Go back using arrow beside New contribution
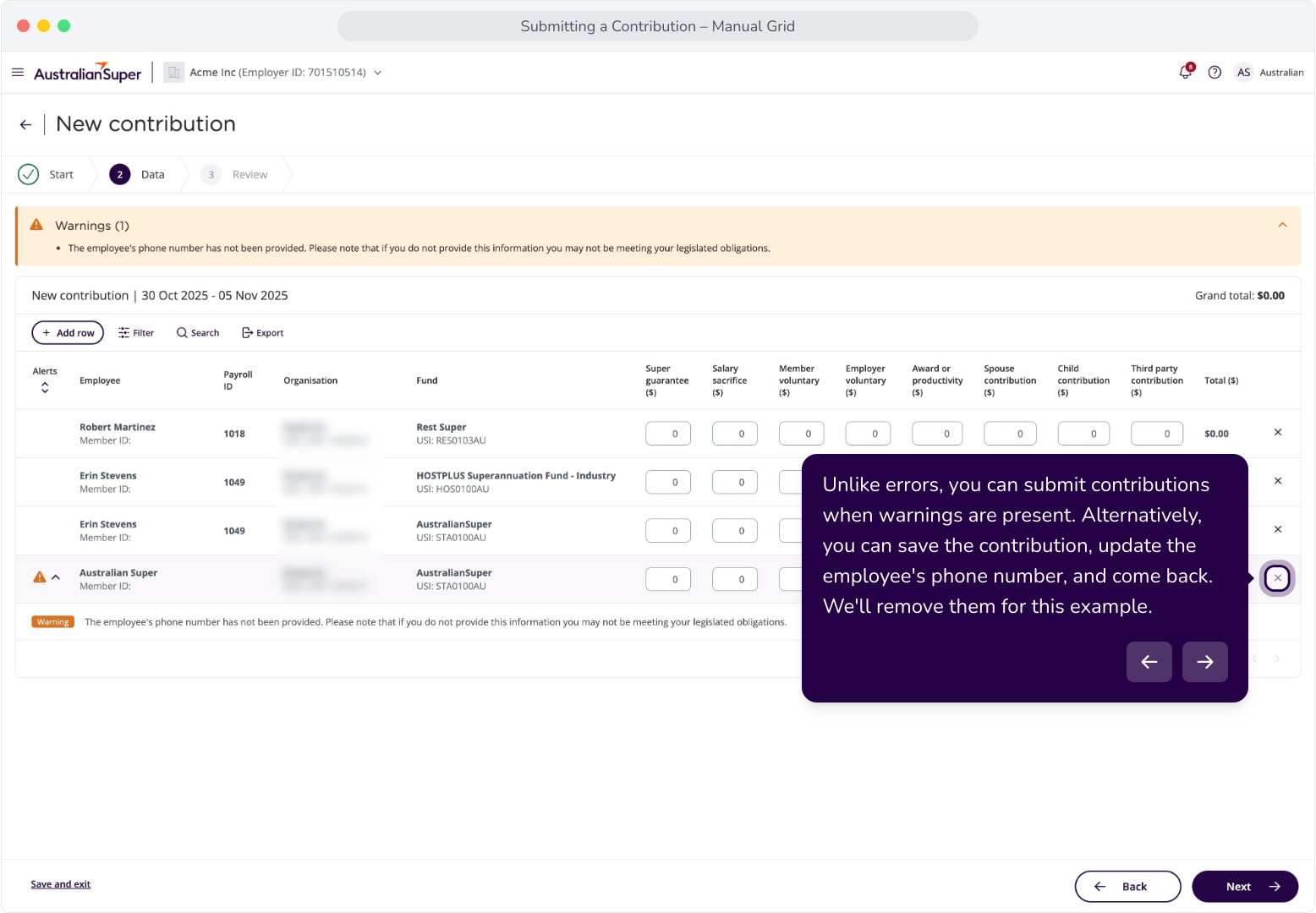Image resolution: width=1316 pixels, height=913 pixels. [25, 125]
